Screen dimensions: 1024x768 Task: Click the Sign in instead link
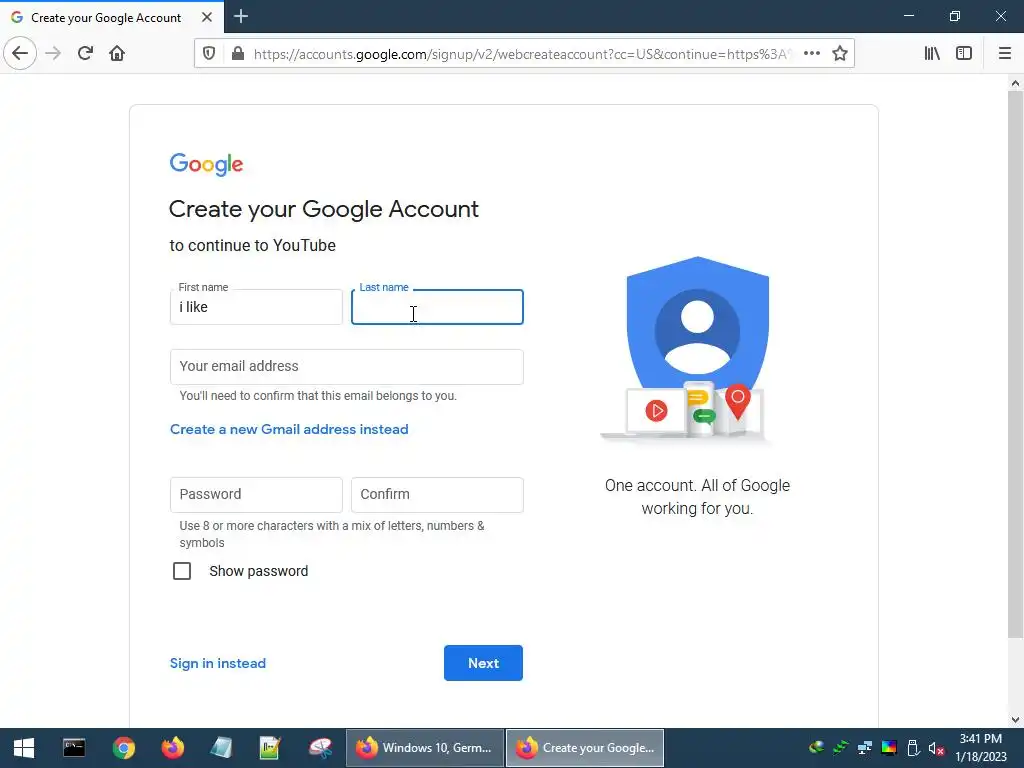(217, 663)
